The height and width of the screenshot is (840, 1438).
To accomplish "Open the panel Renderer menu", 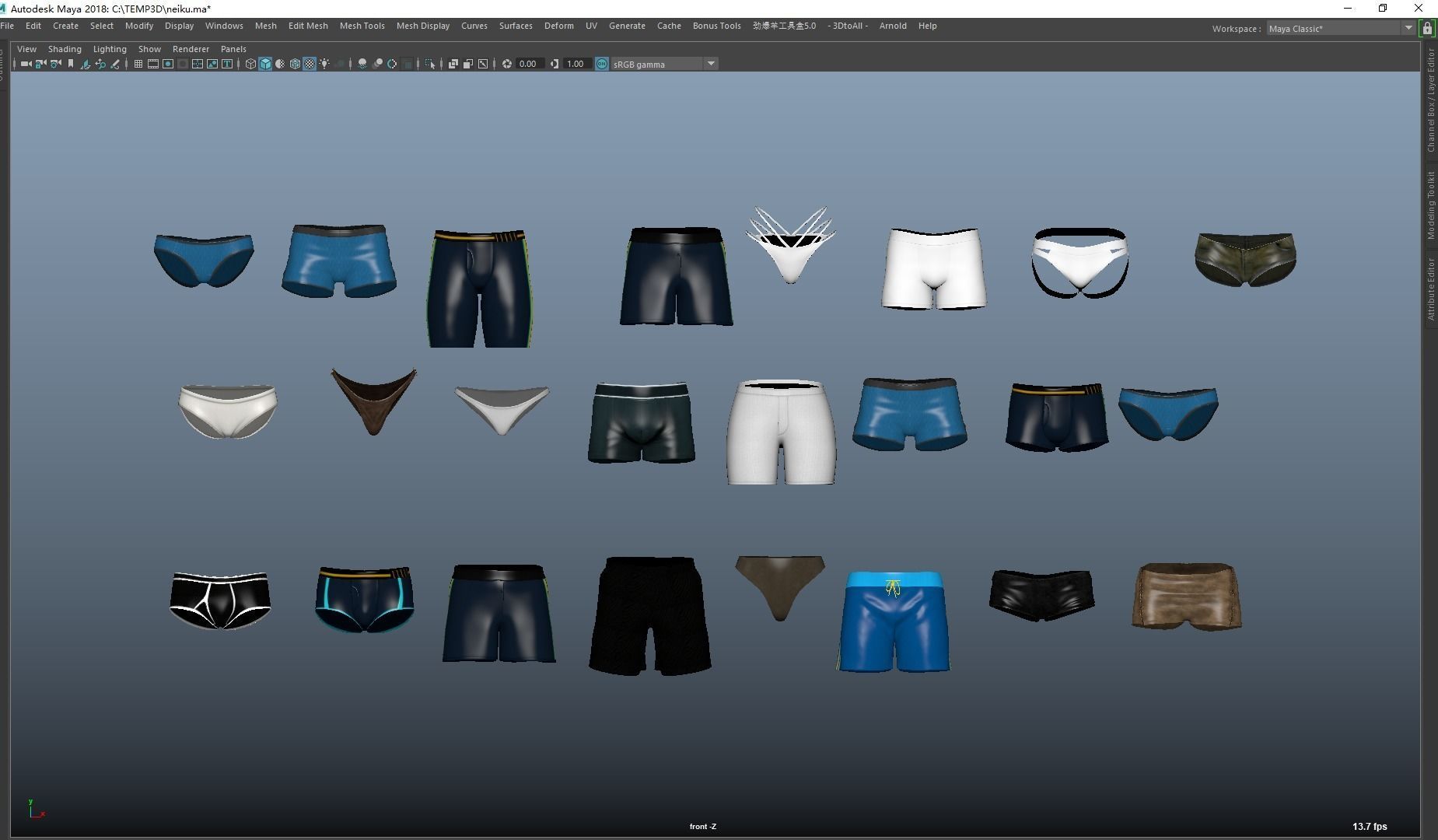I will [191, 49].
